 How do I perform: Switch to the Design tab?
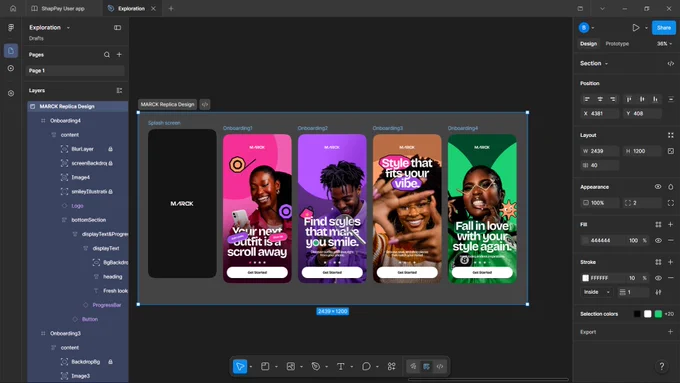tap(588, 44)
